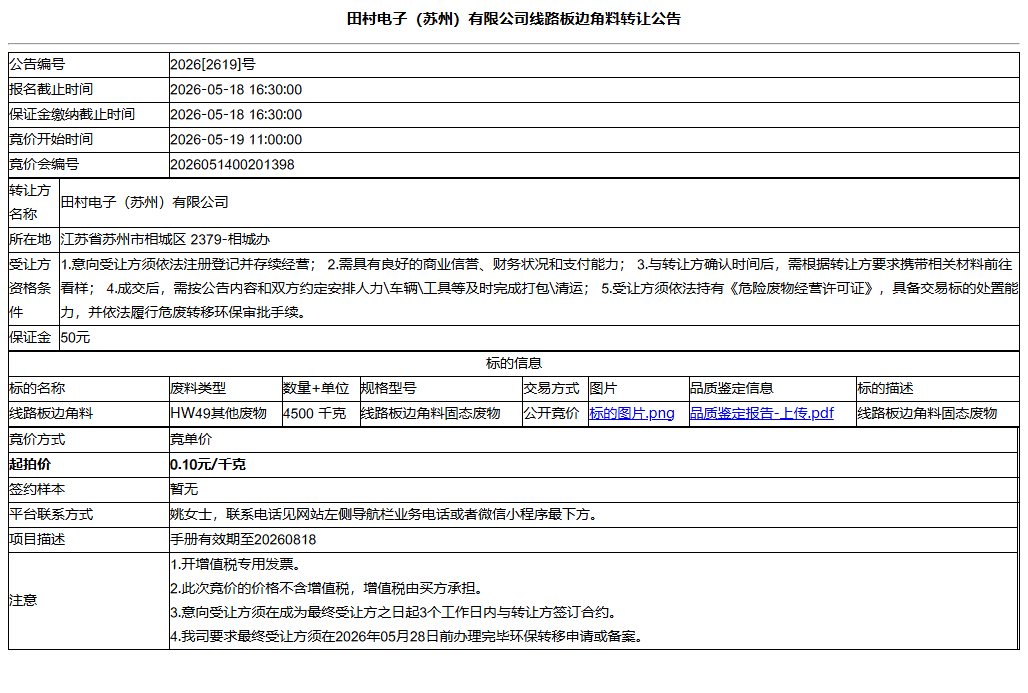This screenshot has height=693, width=1028.
Task: Click the quantity cell 4500 千克
Action: click(x=321, y=414)
